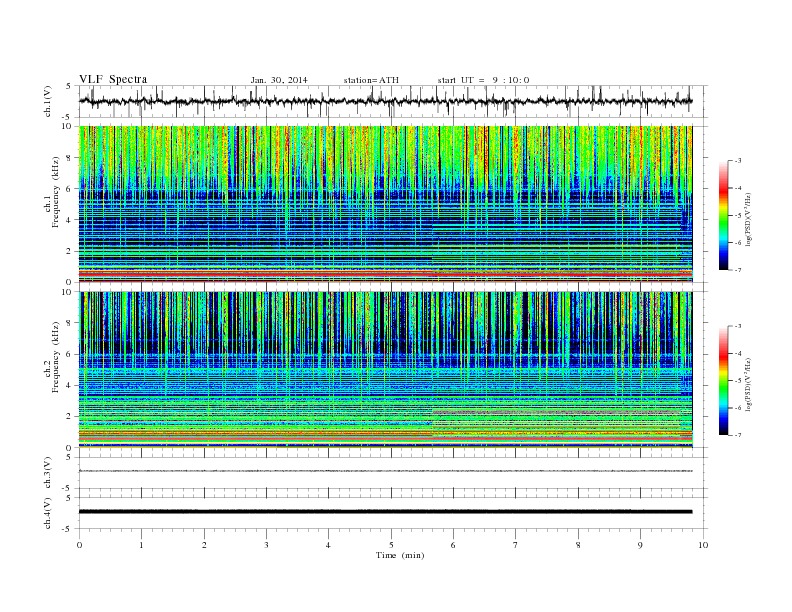The width and height of the screenshot is (792, 612).
Task: Click the ch.3 flat signal trace
Action: 386,471
